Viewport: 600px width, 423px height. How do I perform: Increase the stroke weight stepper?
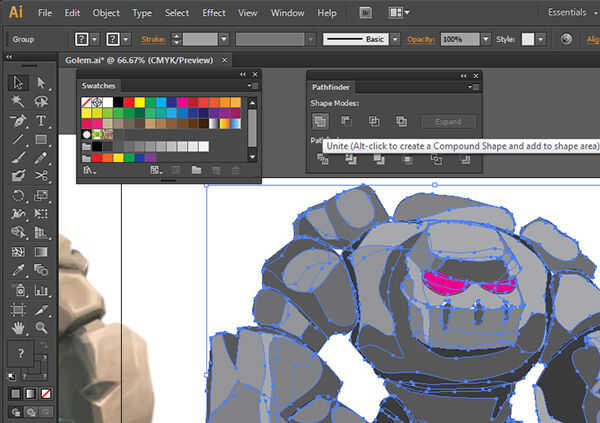[177, 35]
